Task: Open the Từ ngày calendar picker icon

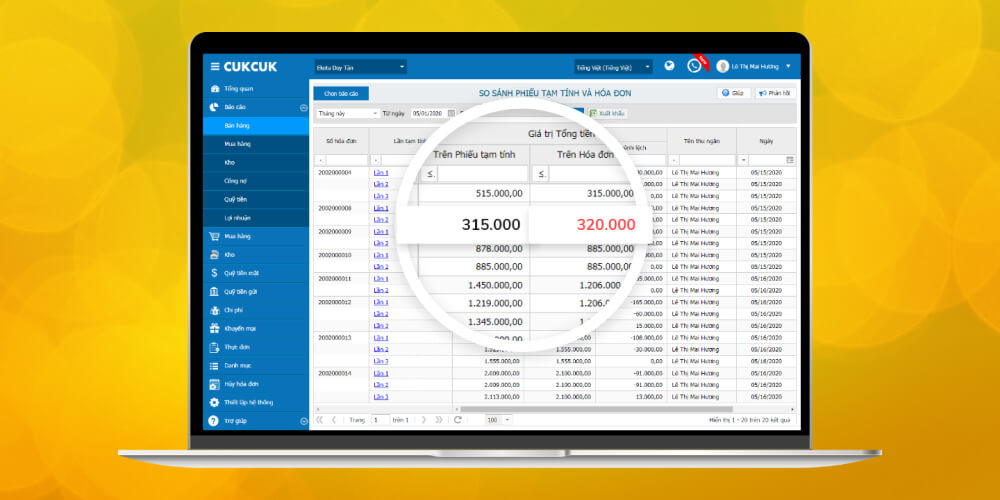Action: pyautogui.click(x=452, y=113)
